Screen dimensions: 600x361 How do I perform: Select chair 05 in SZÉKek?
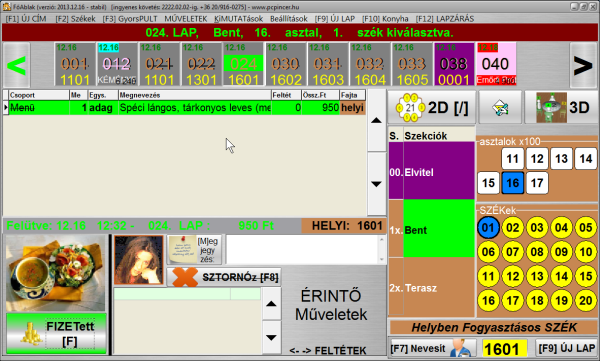[x=585, y=228]
